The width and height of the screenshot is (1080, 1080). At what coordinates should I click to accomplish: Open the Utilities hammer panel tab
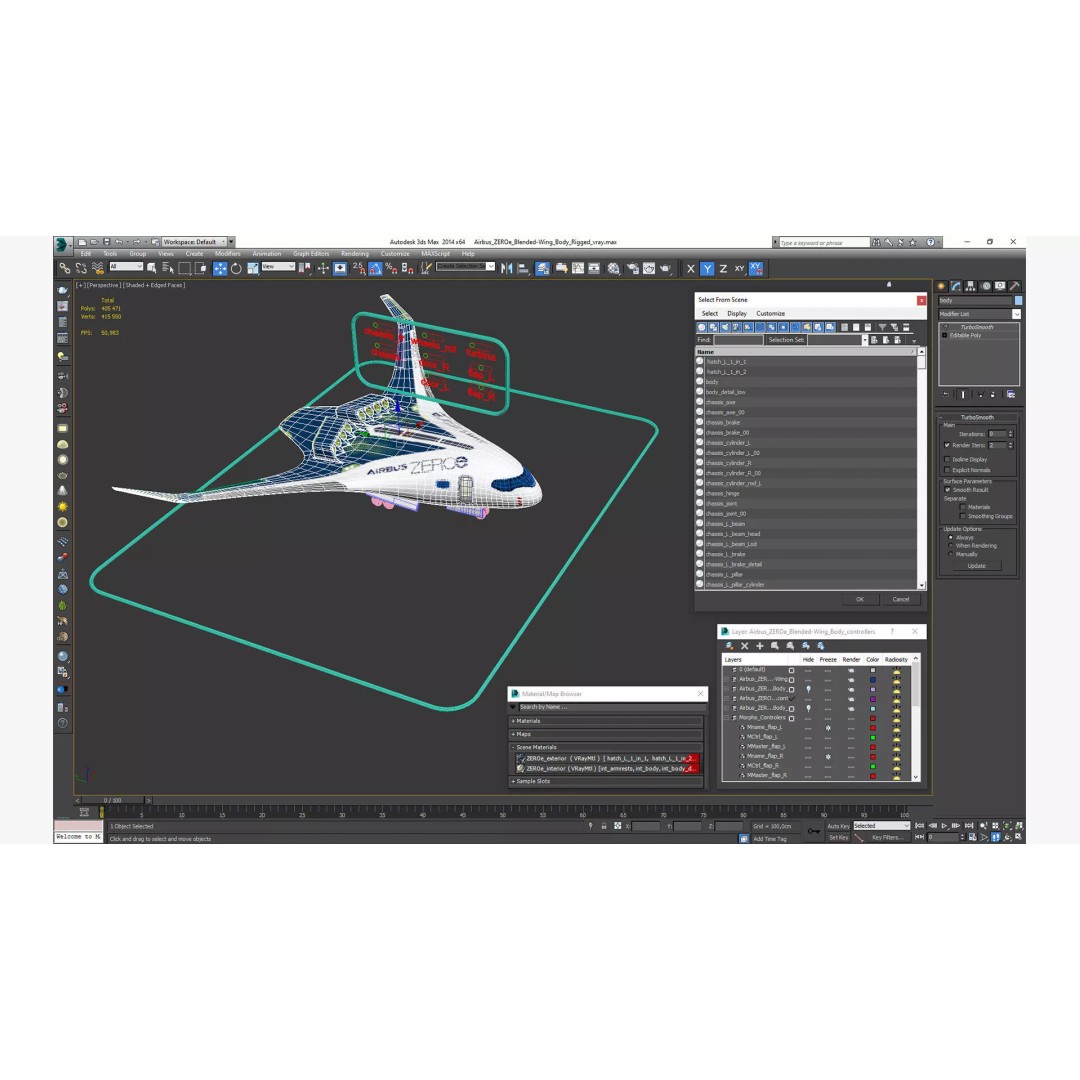1015,286
